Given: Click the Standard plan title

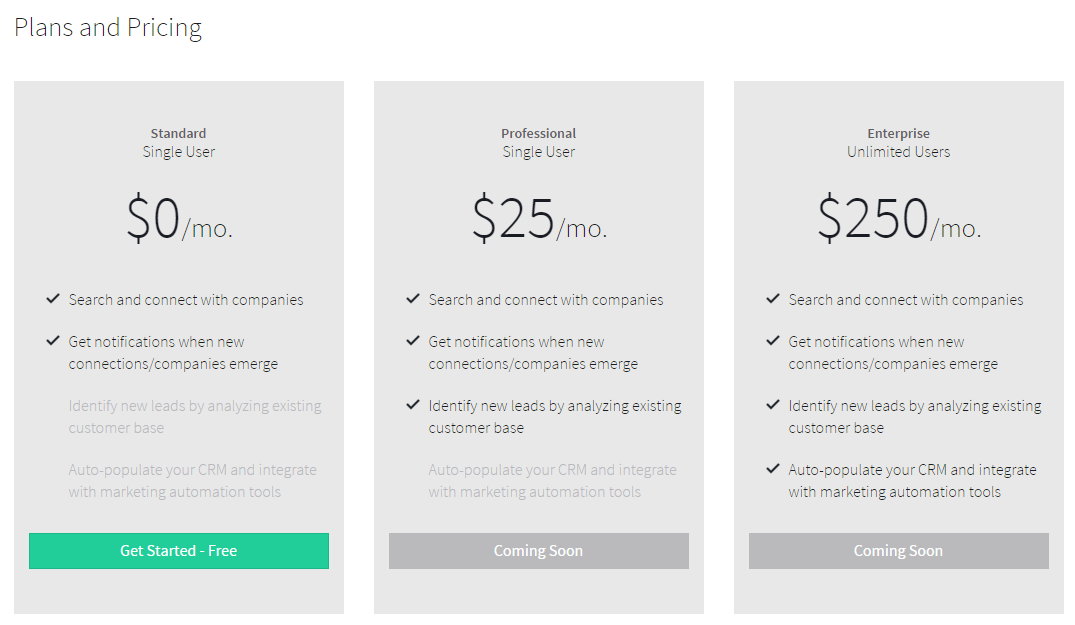Looking at the screenshot, I should 178,133.
